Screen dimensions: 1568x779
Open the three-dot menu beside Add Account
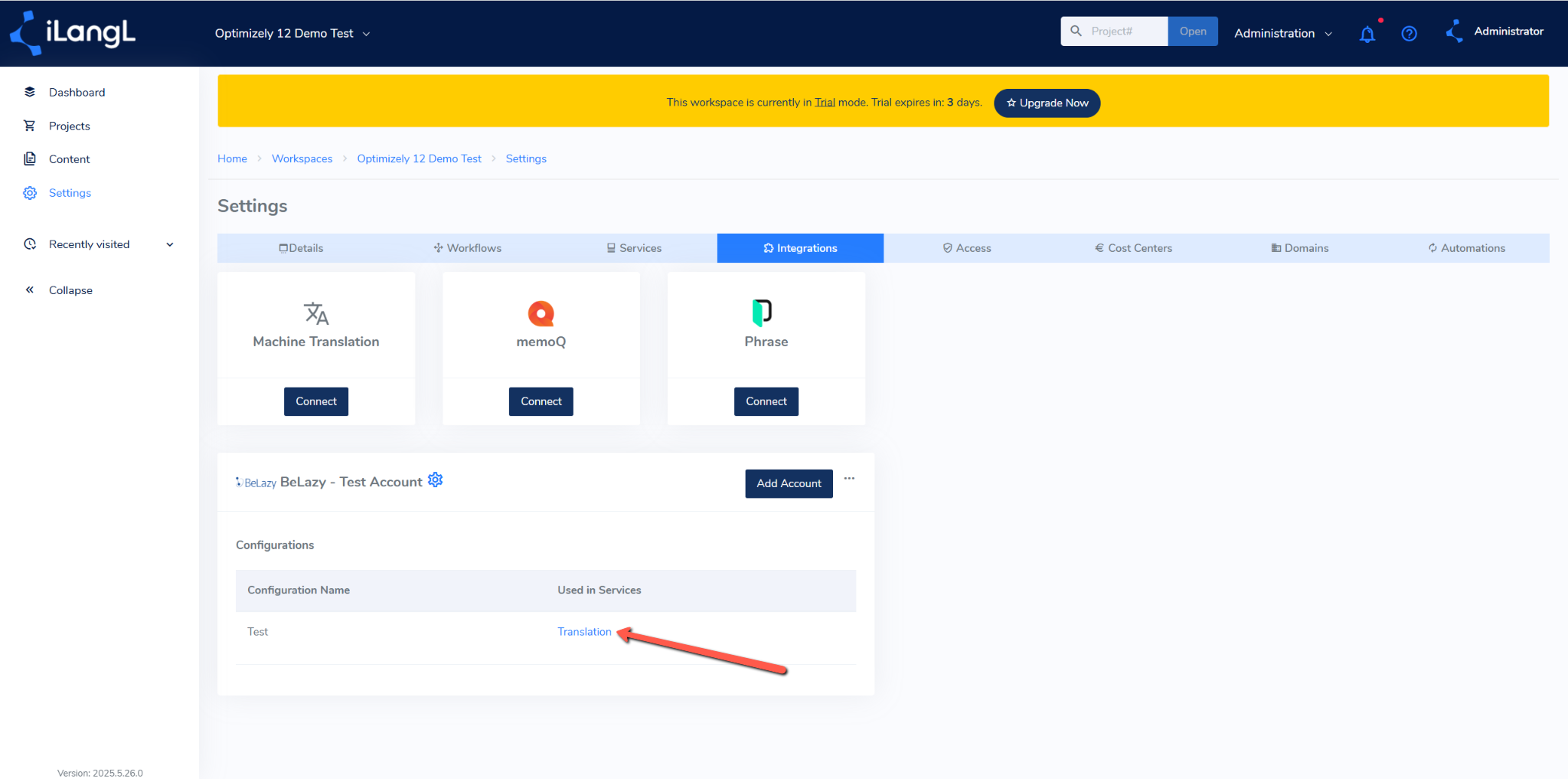[x=849, y=478]
